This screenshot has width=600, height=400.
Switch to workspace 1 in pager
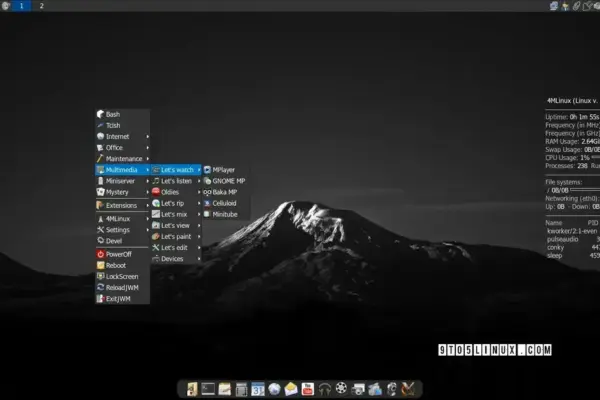click(21, 5)
